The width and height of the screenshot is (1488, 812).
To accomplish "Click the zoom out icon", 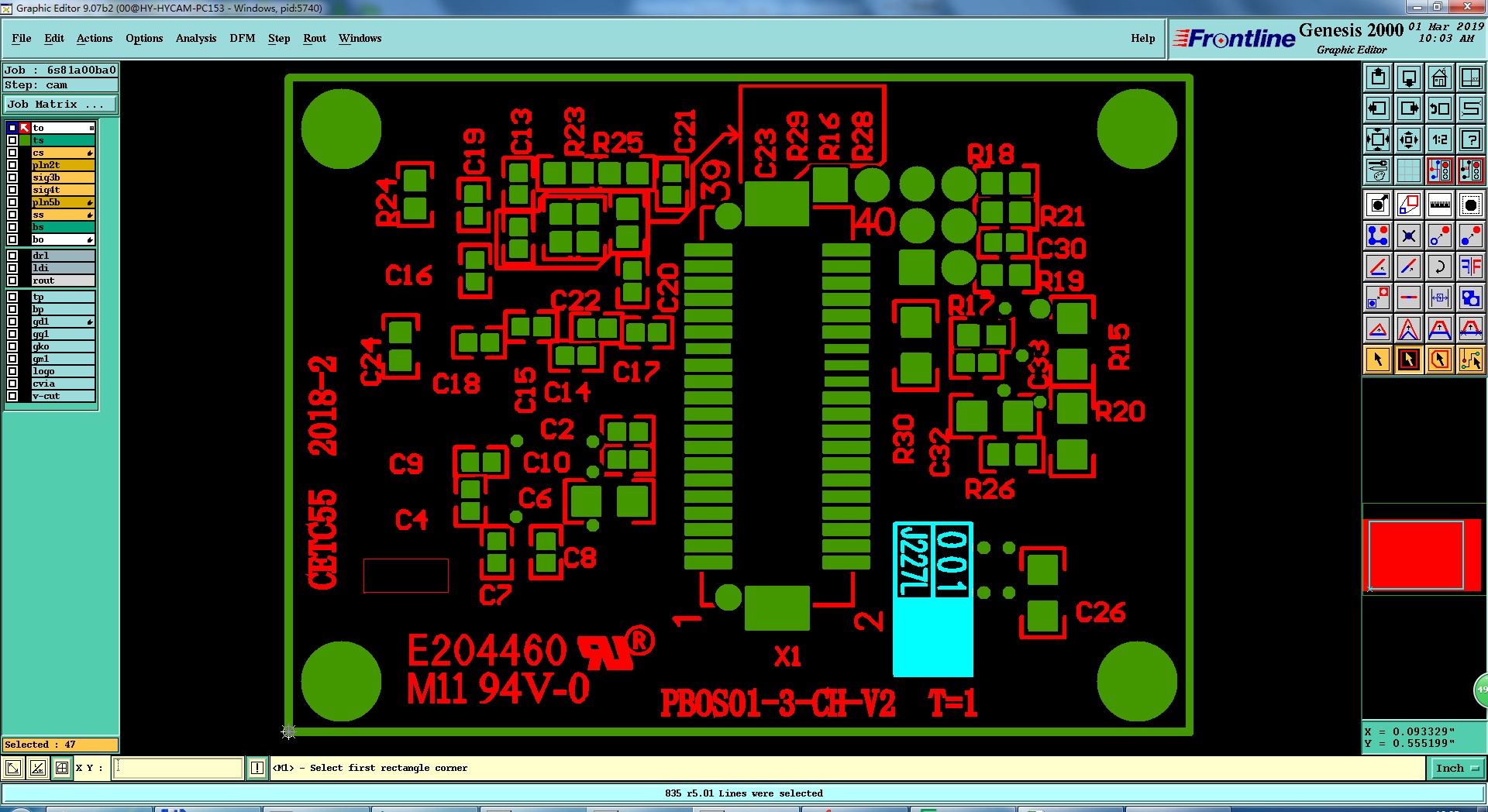I will [x=1409, y=139].
